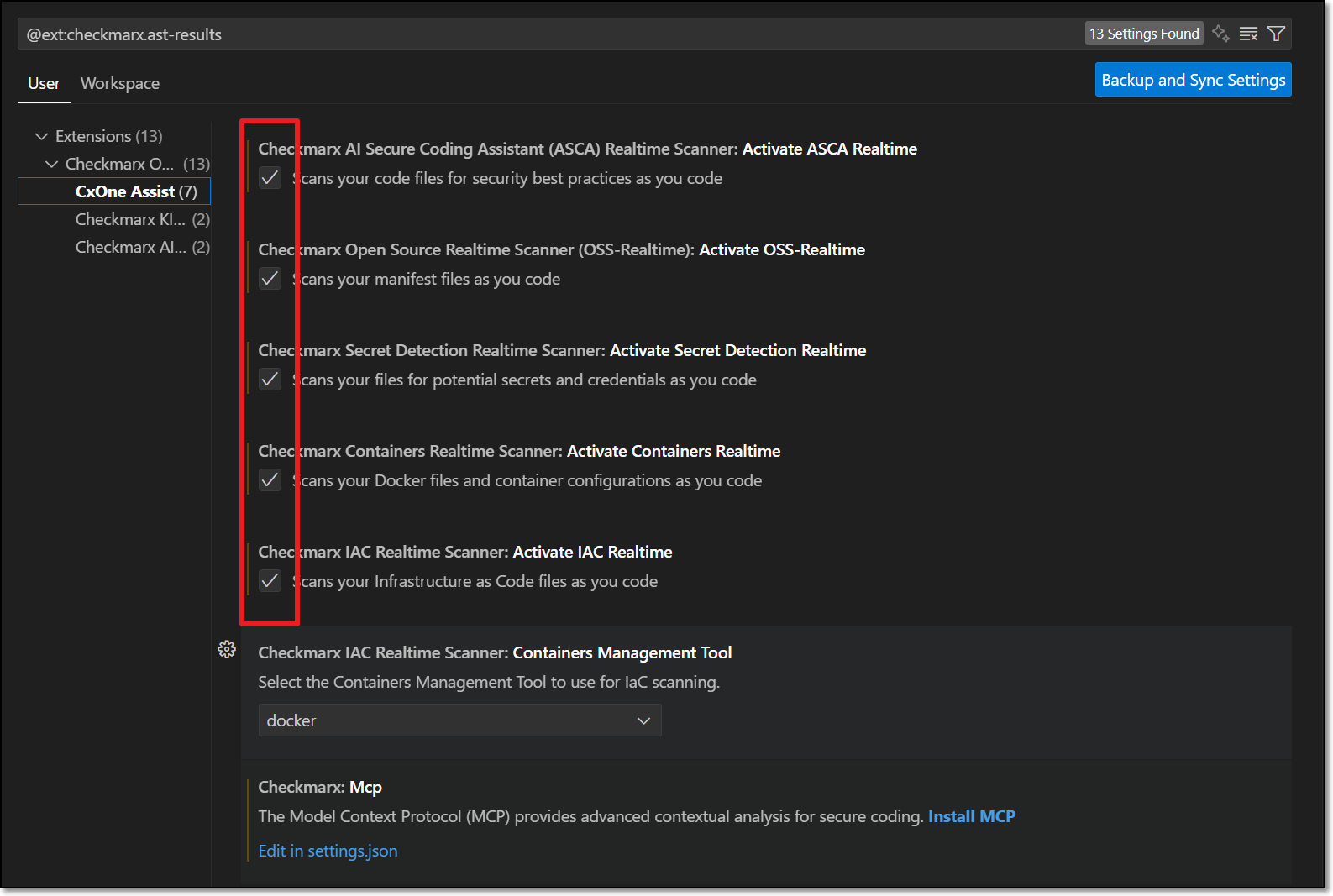Image resolution: width=1333 pixels, height=896 pixels.
Task: Toggle Activate IAC Realtime checkbox
Action: tap(270, 581)
